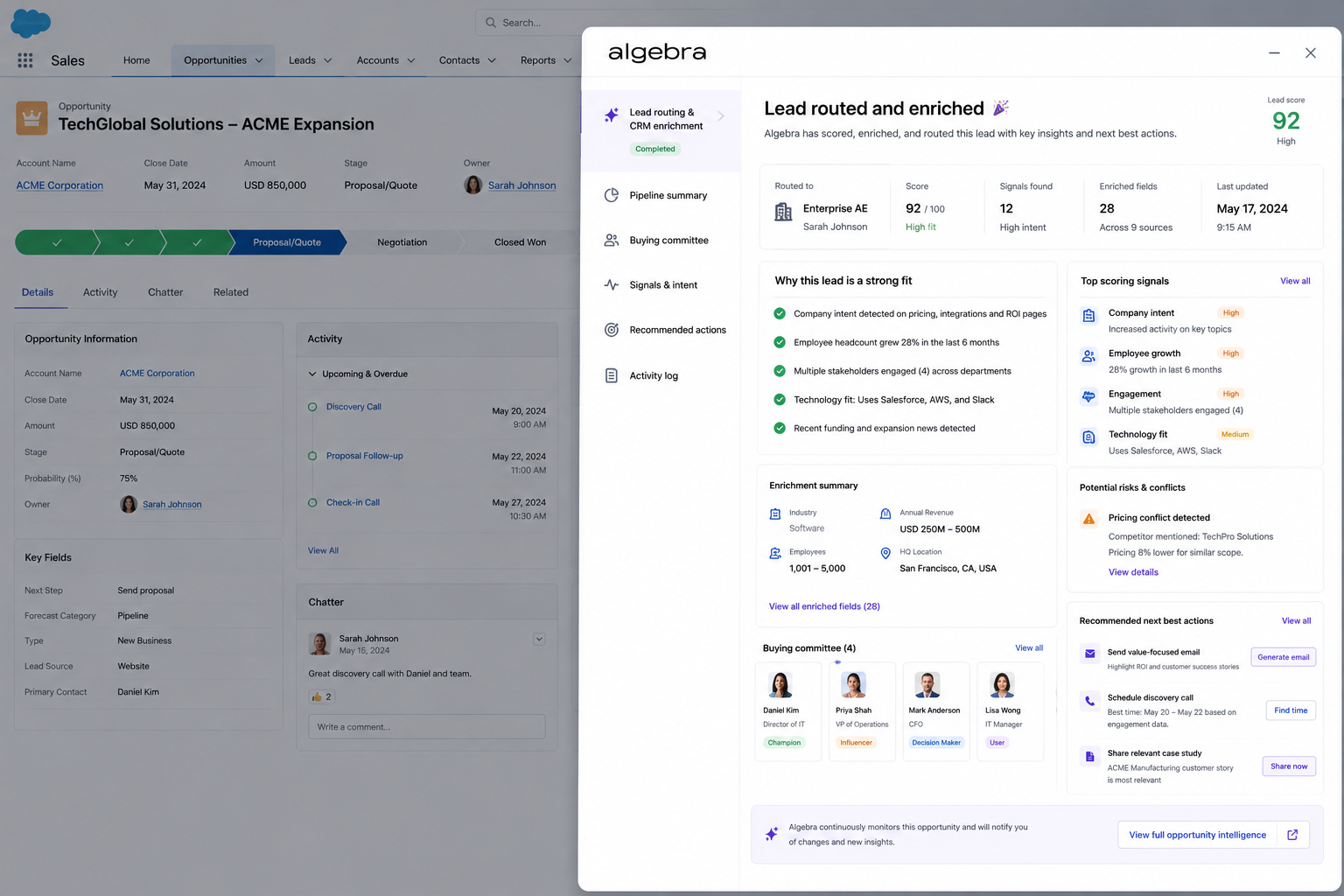The width and height of the screenshot is (1344, 896).
Task: Click the Engagement signal icon
Action: [1088, 396]
